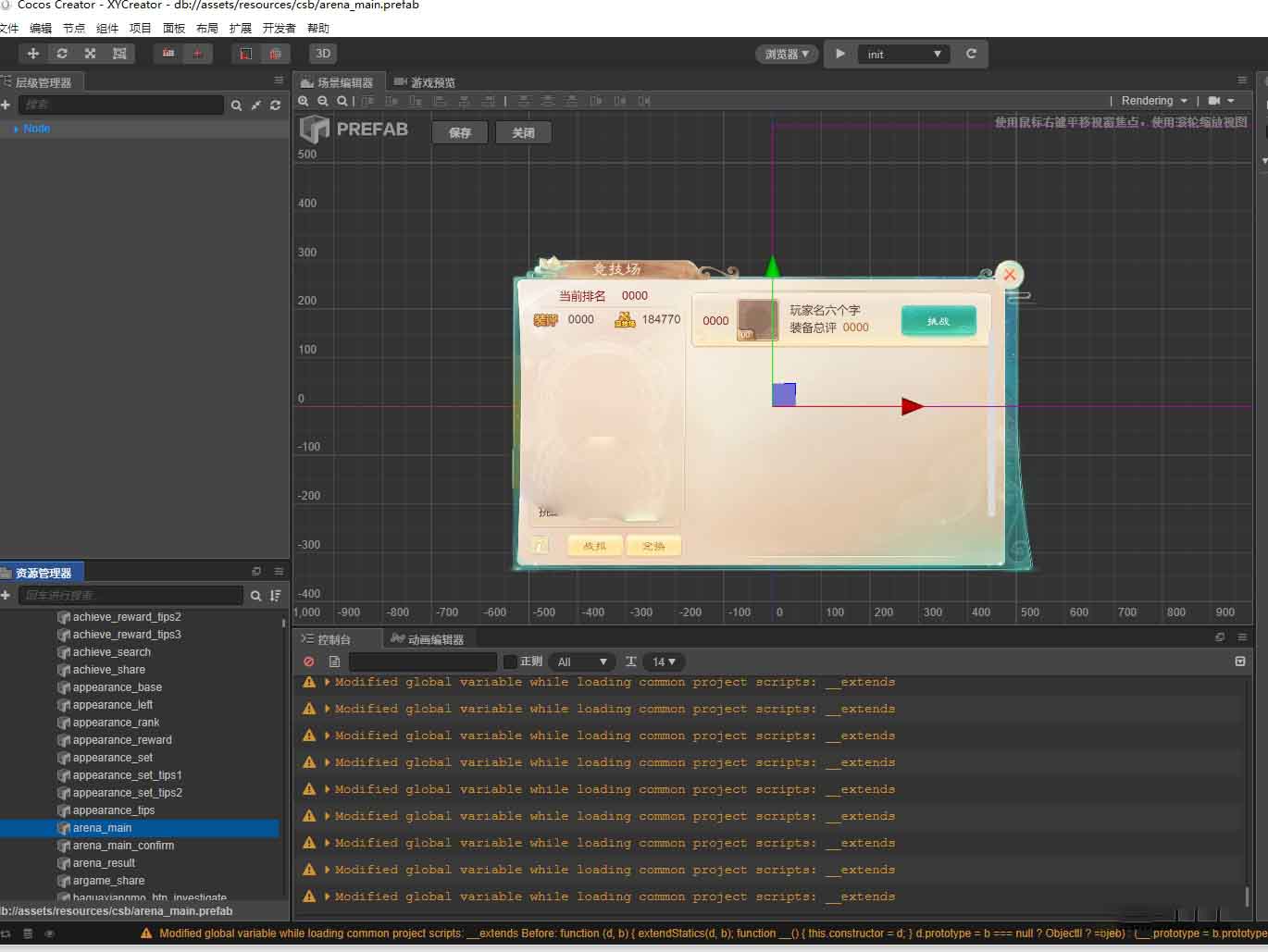
Task: Open the Rendering dropdown
Action: pos(1154,101)
